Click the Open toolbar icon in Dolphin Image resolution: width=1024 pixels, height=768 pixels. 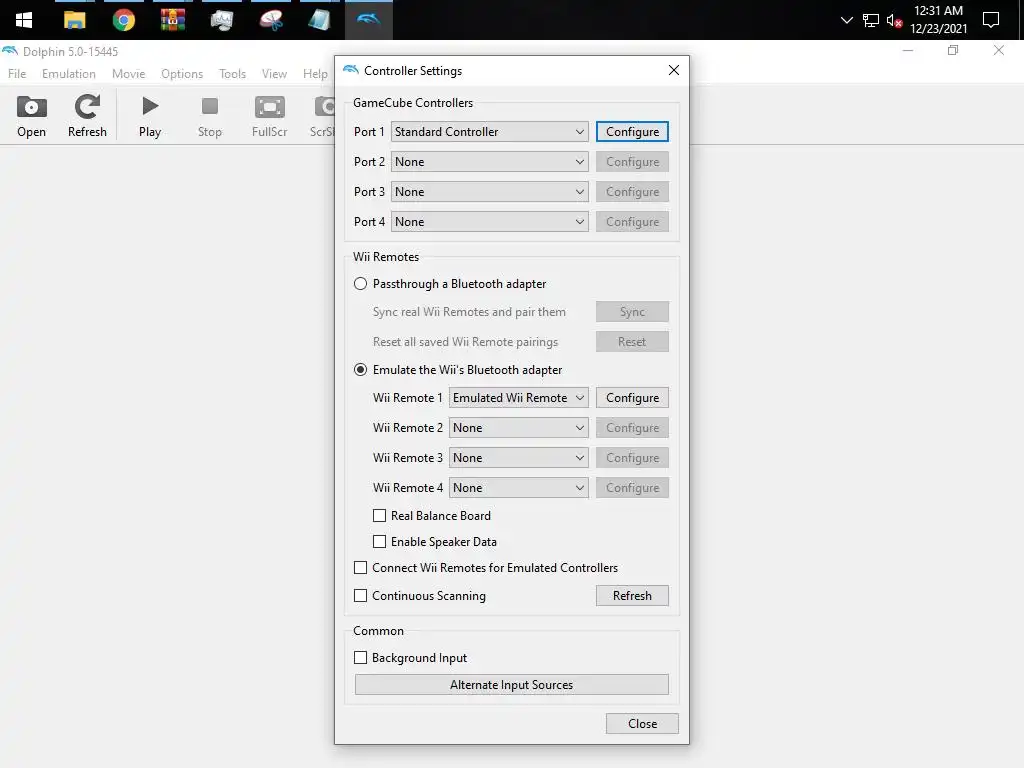click(x=31, y=116)
